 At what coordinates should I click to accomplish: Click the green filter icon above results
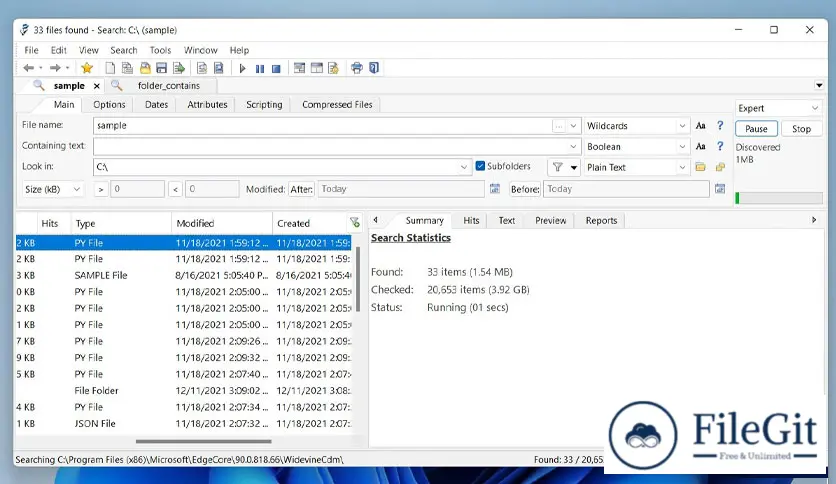355,222
